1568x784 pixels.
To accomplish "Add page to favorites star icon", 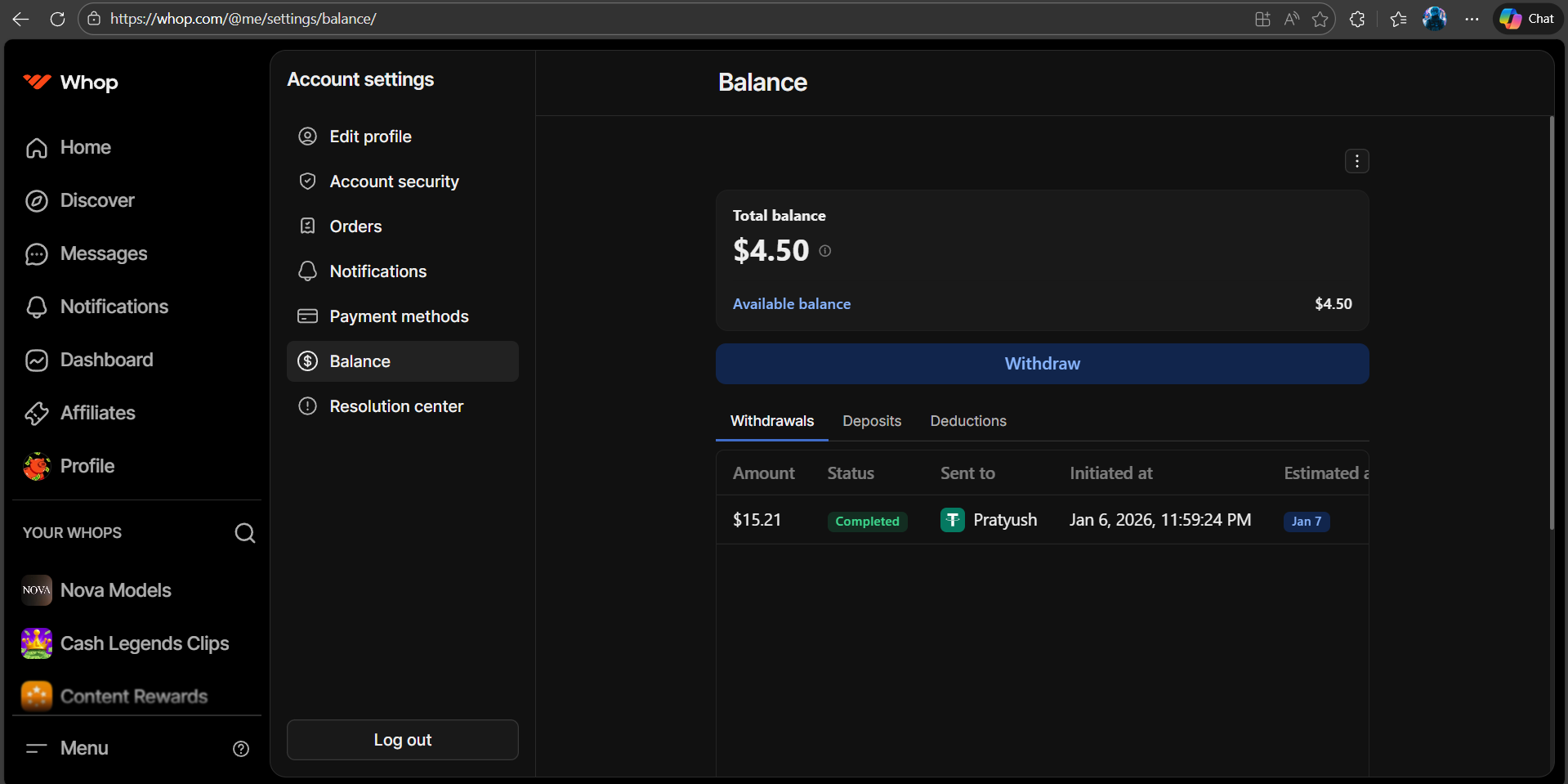I will click(1320, 19).
